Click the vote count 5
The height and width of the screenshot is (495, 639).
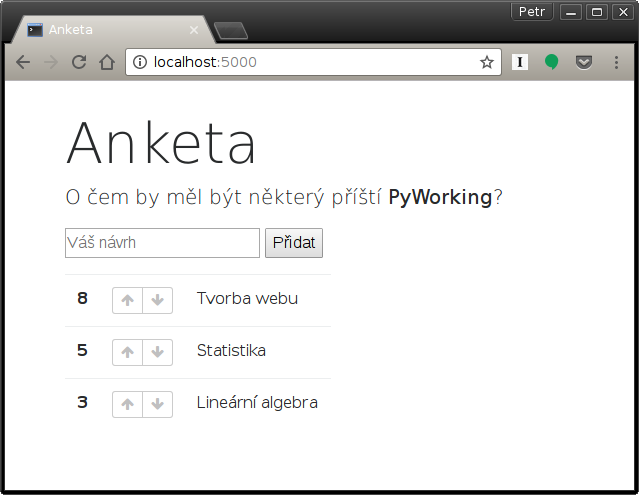coord(82,350)
